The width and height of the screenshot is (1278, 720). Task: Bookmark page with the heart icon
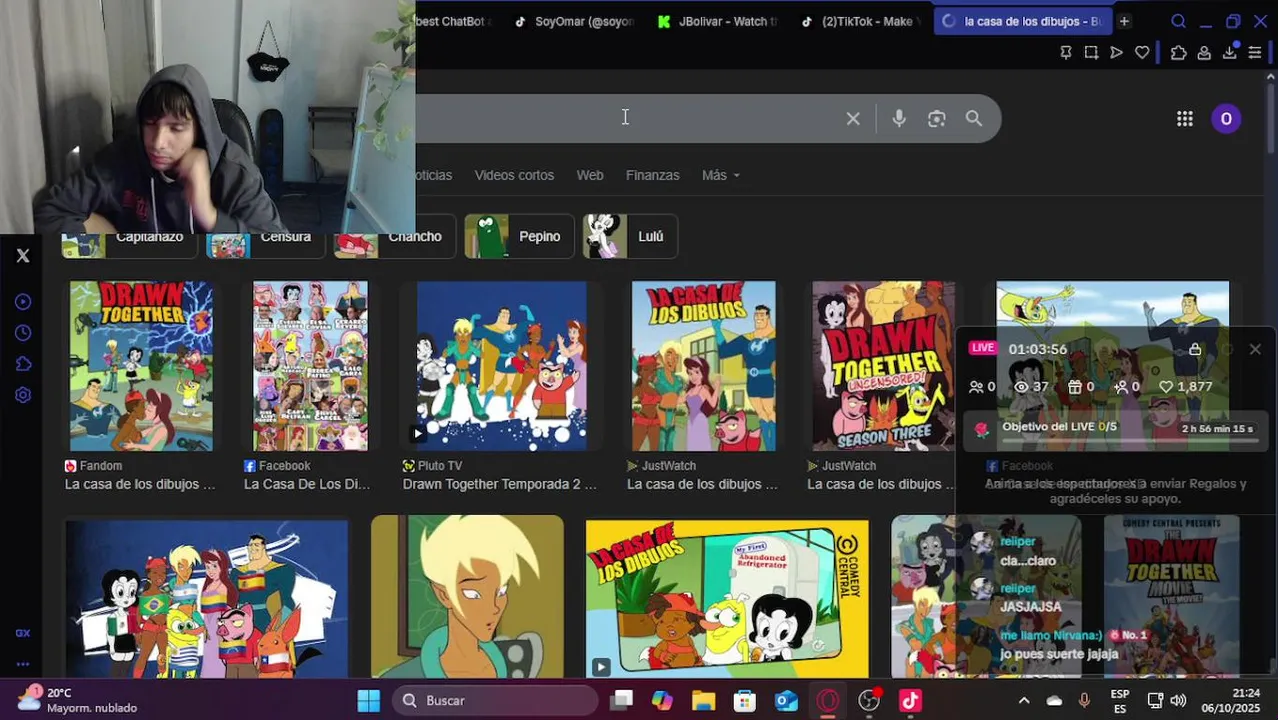click(x=1142, y=53)
